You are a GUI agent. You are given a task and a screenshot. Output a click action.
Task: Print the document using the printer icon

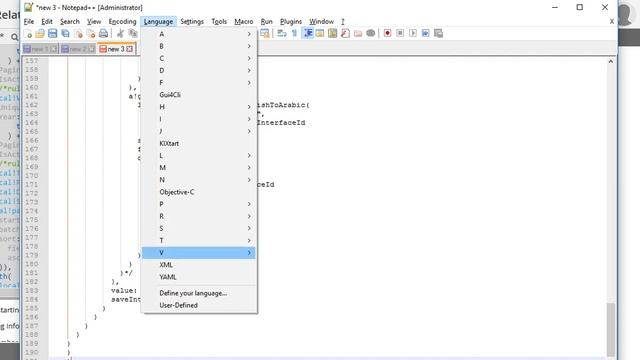coord(104,33)
